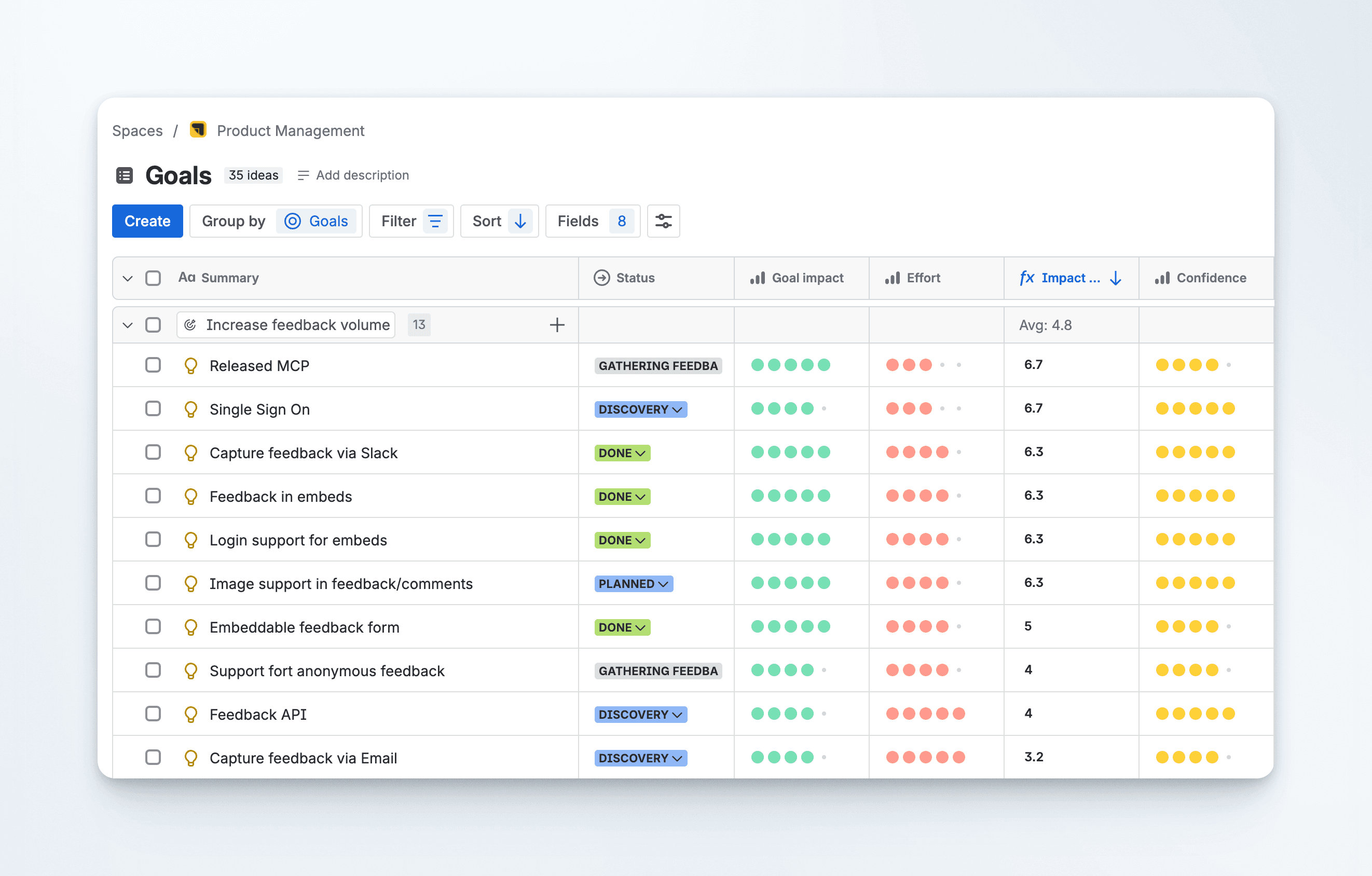Toggle the select-all checkbox in the header
Screen dimensions: 1372x876
(x=153, y=278)
